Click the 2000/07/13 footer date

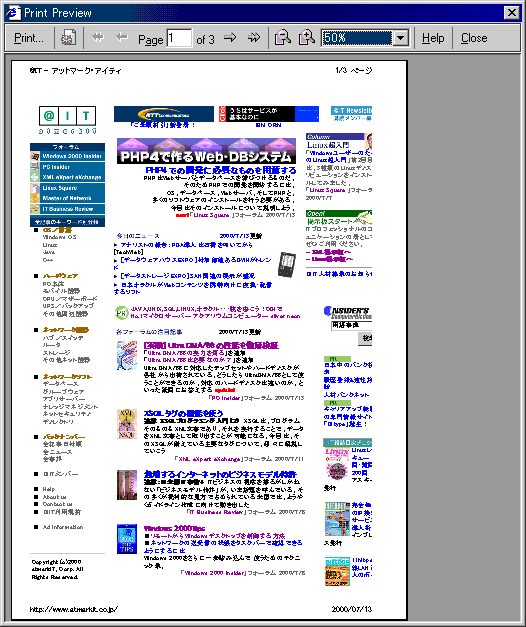[x=352, y=609]
